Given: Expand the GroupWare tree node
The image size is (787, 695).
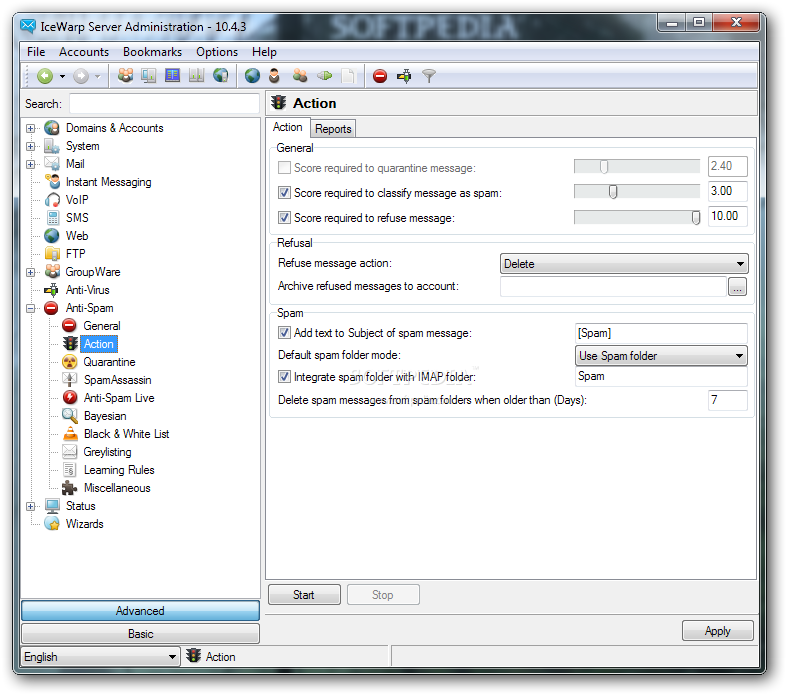Looking at the screenshot, I should [x=31, y=272].
